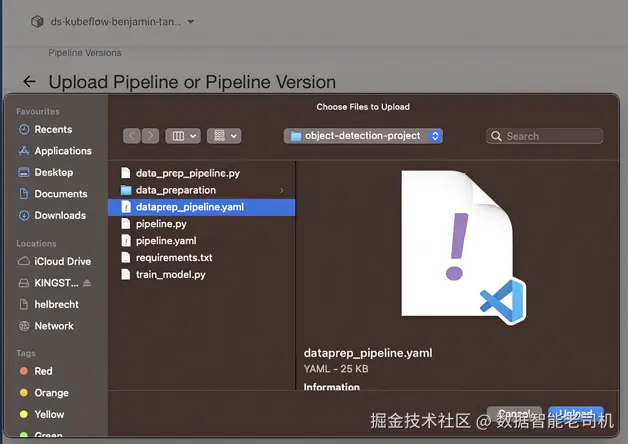This screenshot has height=444, width=628.
Task: Open Network location
Action: [46, 326]
